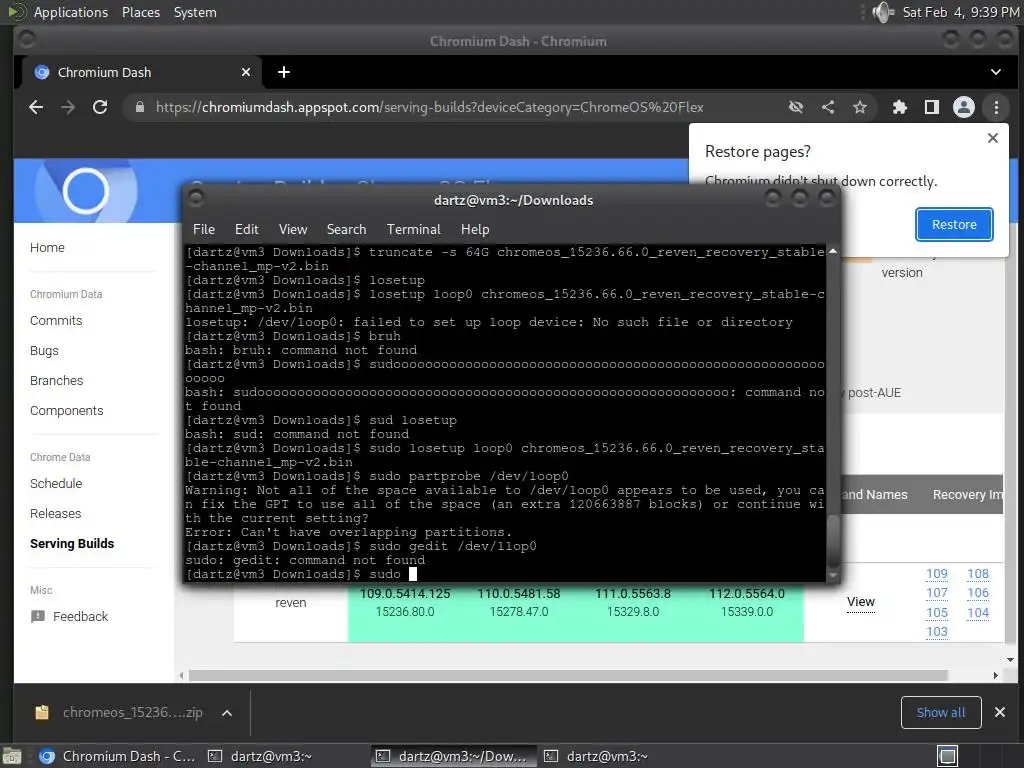Click the lock site info icon
The image size is (1024, 768).
click(140, 107)
